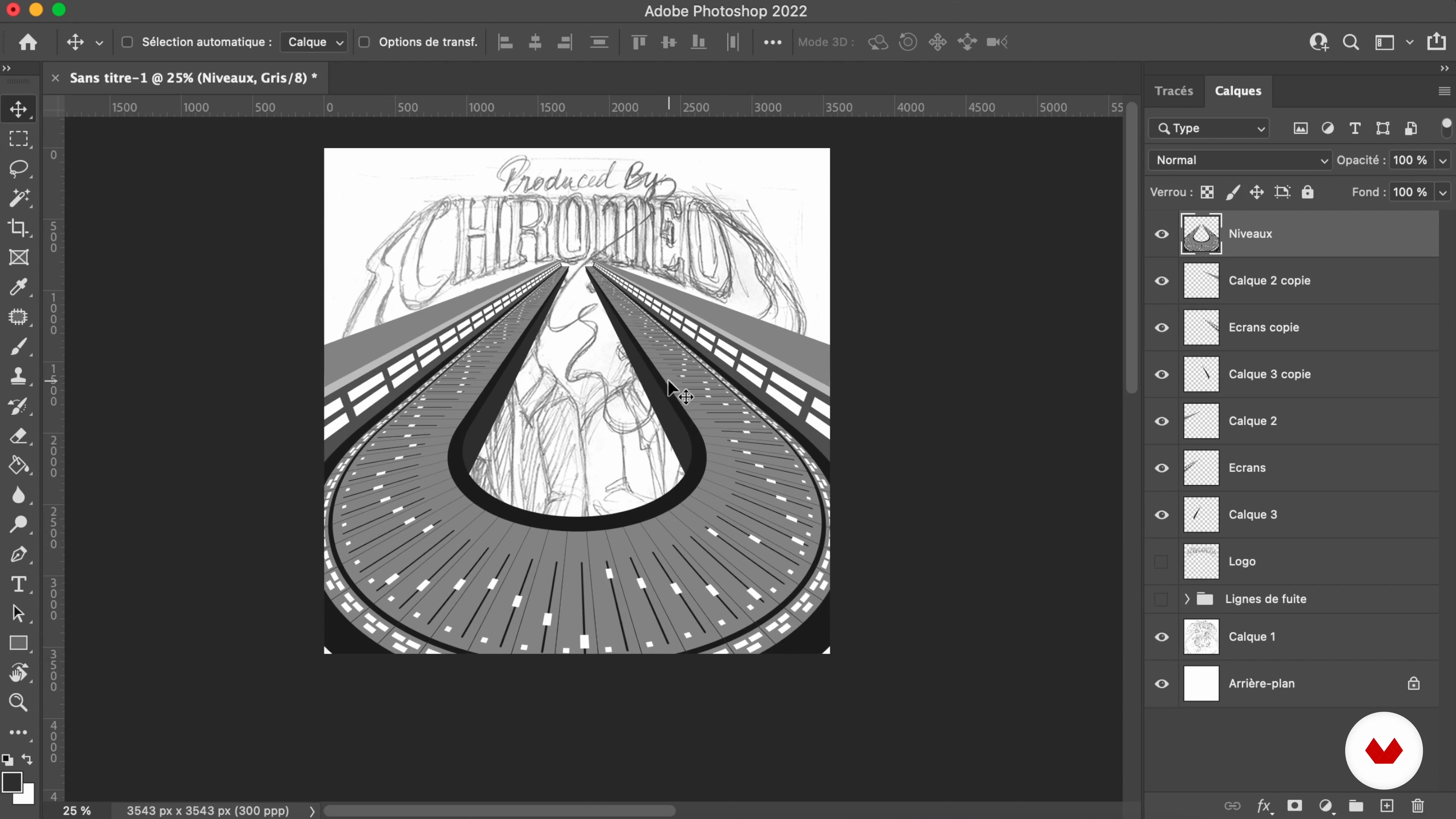Select the Horizontal Type tool
Image resolution: width=1456 pixels, height=819 pixels.
pyautogui.click(x=19, y=584)
